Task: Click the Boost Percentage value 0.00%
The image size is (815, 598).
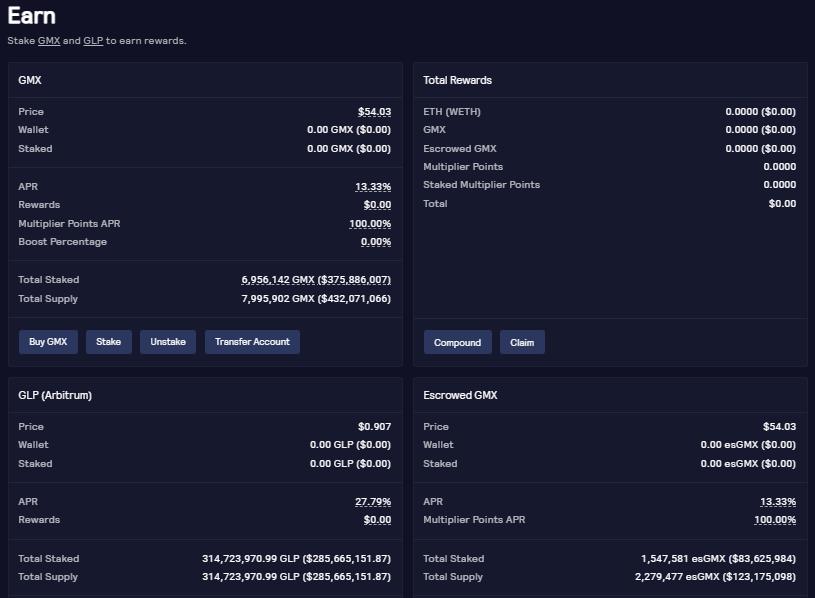Action: coord(376,242)
